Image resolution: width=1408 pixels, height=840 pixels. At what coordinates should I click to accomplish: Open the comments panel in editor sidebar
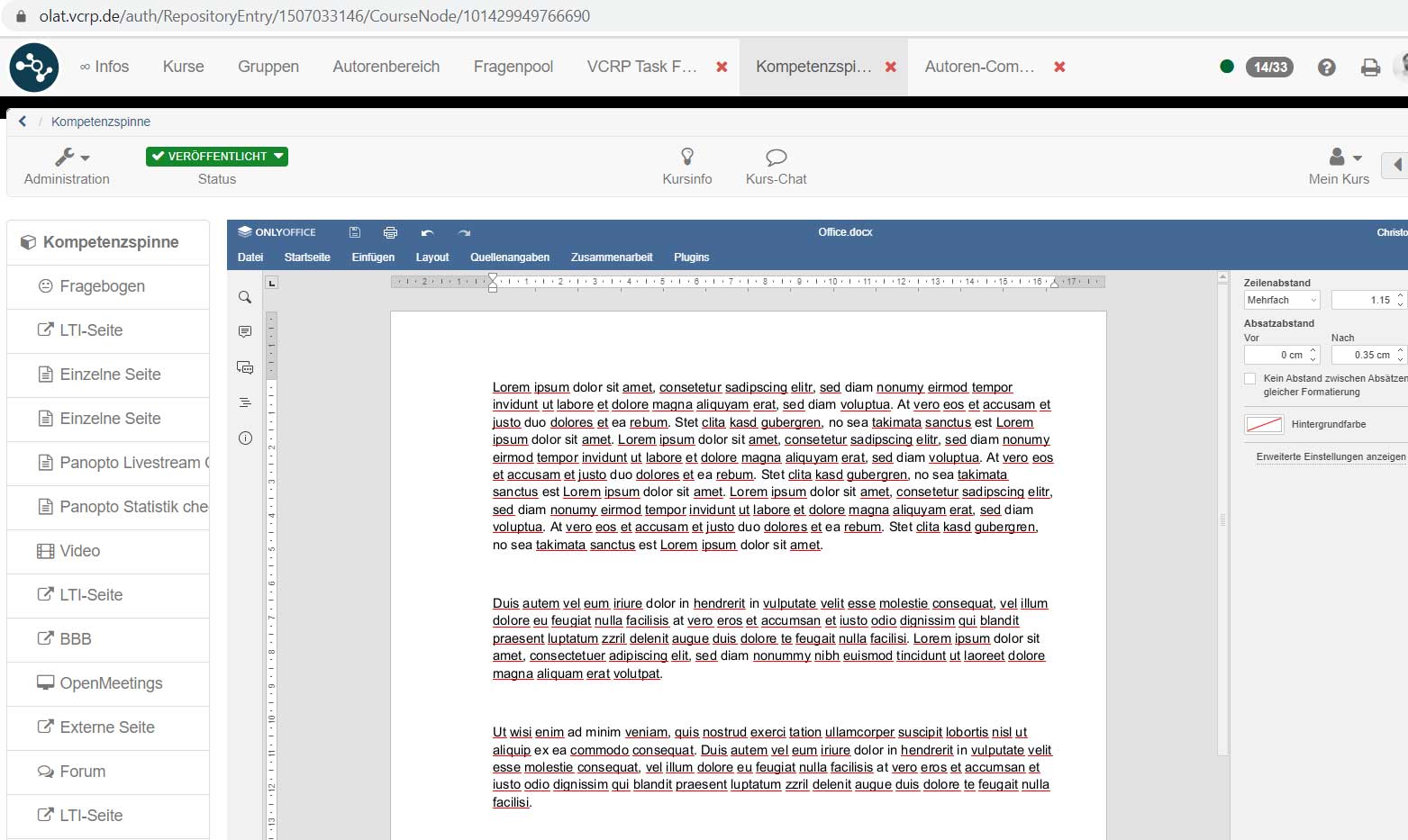pos(245,332)
